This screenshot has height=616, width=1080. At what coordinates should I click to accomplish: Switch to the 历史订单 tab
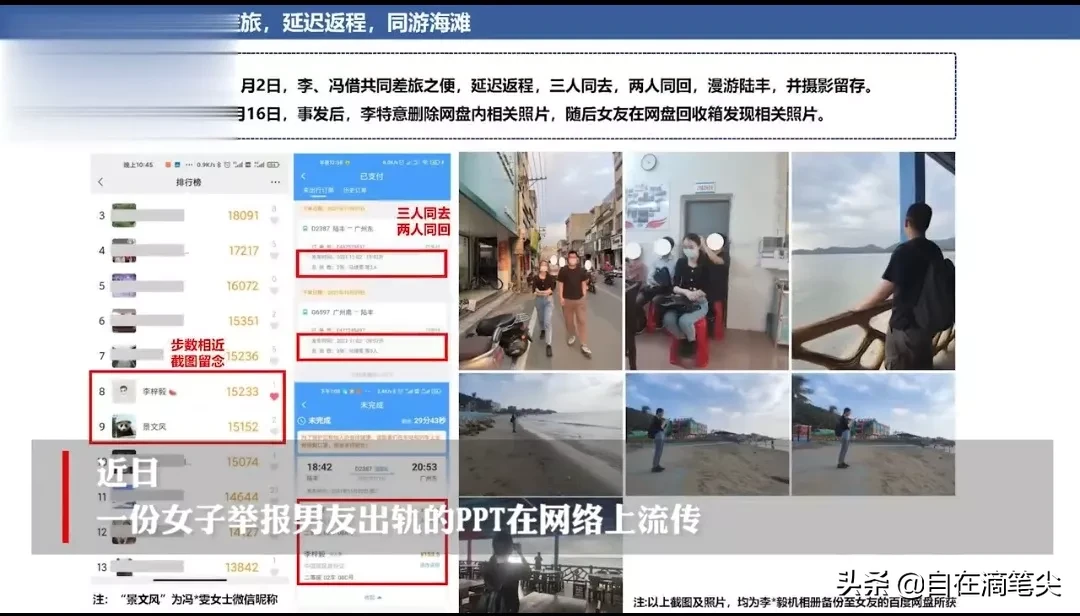[355, 191]
